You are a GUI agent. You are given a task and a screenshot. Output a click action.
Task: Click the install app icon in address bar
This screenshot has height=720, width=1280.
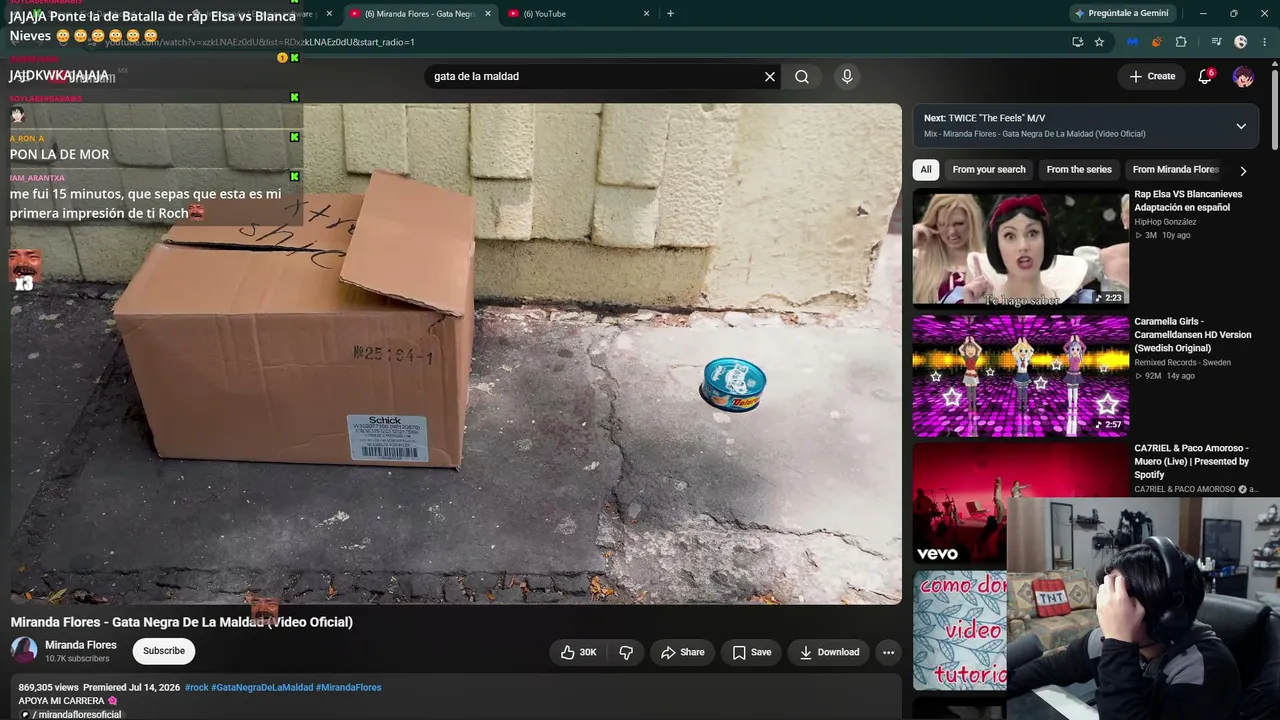(1077, 42)
